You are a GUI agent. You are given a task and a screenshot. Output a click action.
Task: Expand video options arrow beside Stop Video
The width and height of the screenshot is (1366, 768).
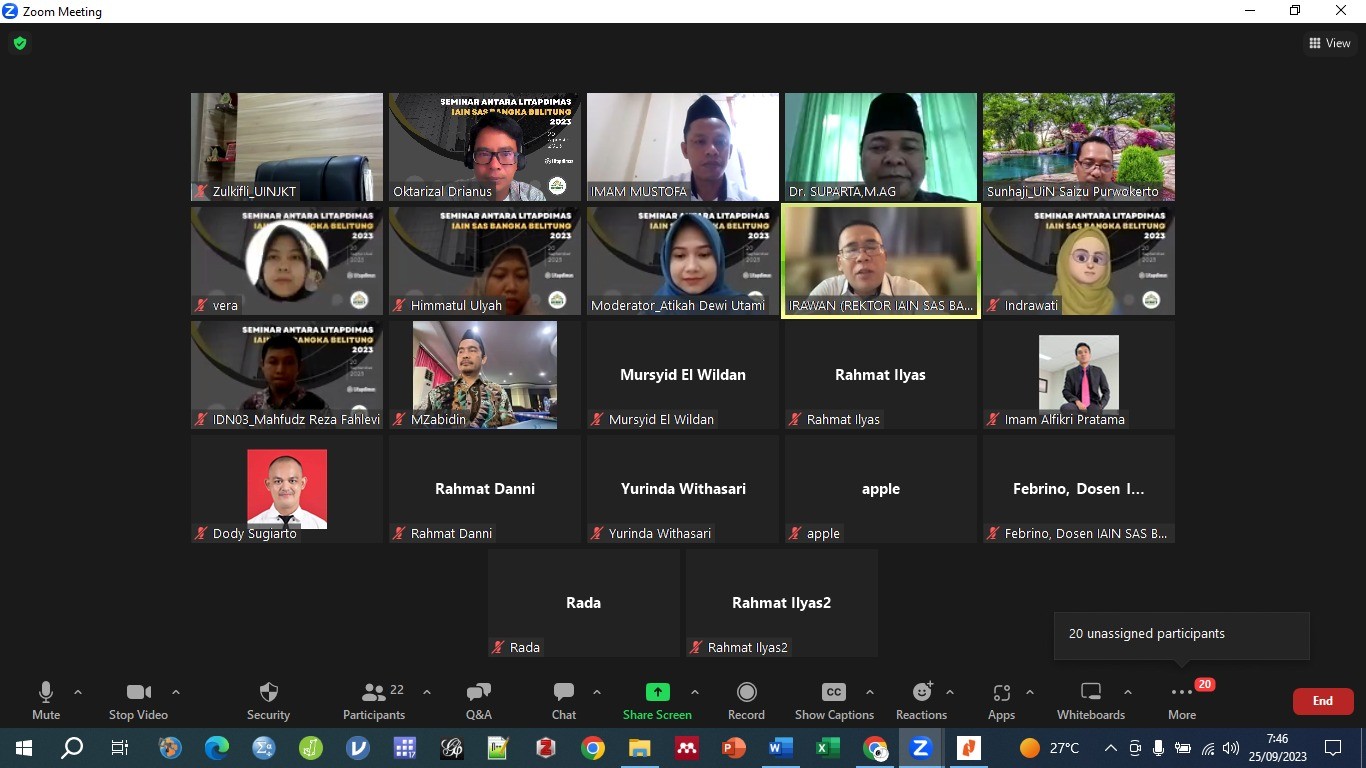pos(176,692)
